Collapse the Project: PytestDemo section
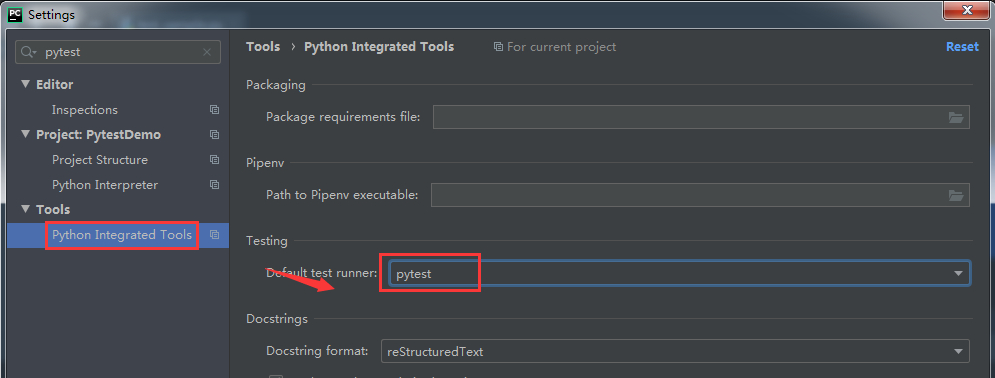 [x=25, y=134]
